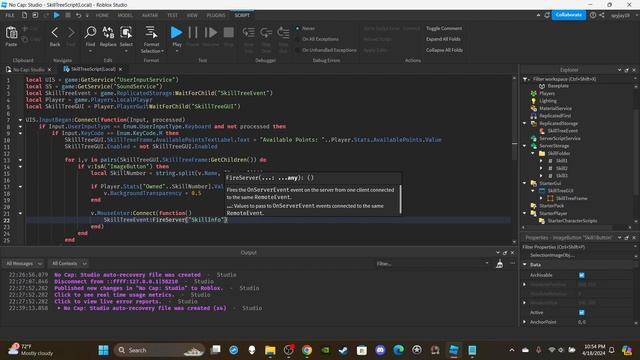
Task: Select On Unhandled Exceptions radio option
Action: point(298,50)
